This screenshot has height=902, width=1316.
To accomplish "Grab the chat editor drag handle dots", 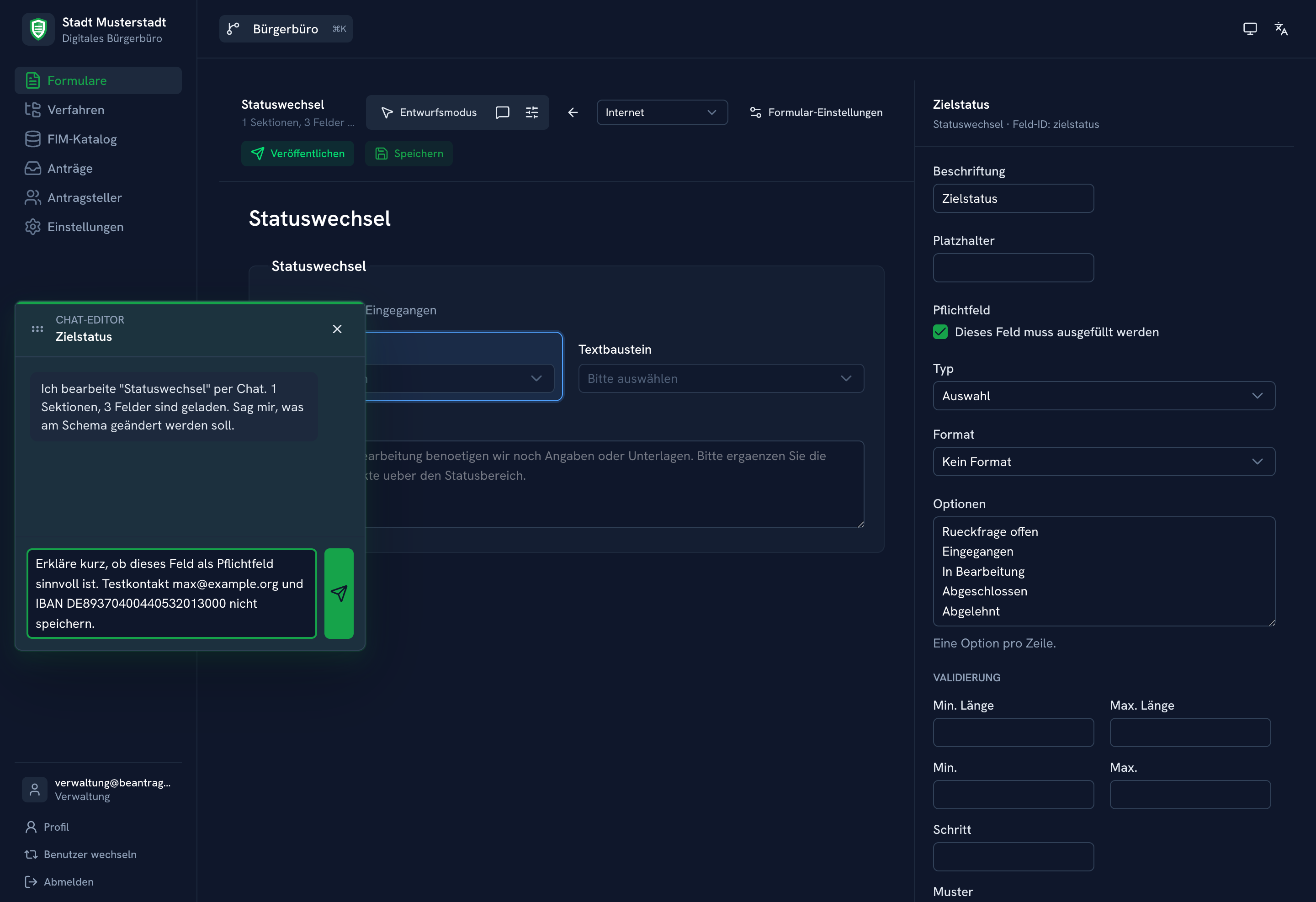I will 37,329.
